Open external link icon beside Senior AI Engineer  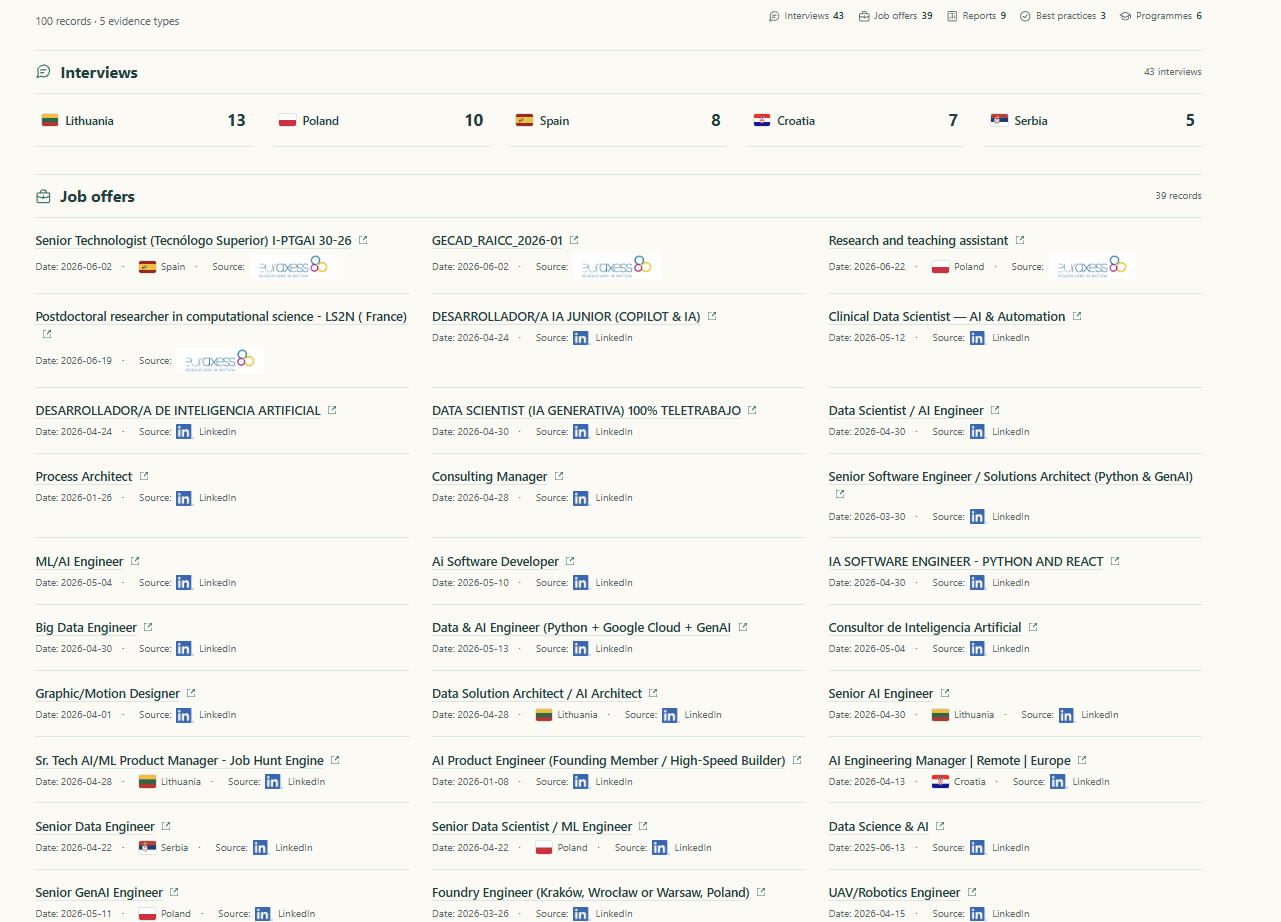pos(945,693)
